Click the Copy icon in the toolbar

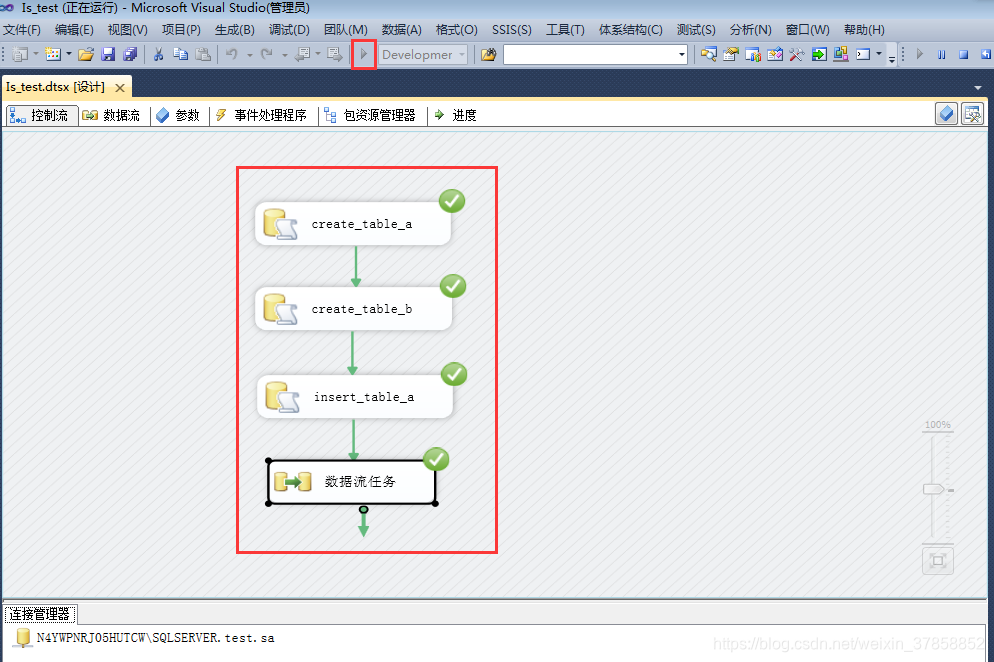coord(181,55)
